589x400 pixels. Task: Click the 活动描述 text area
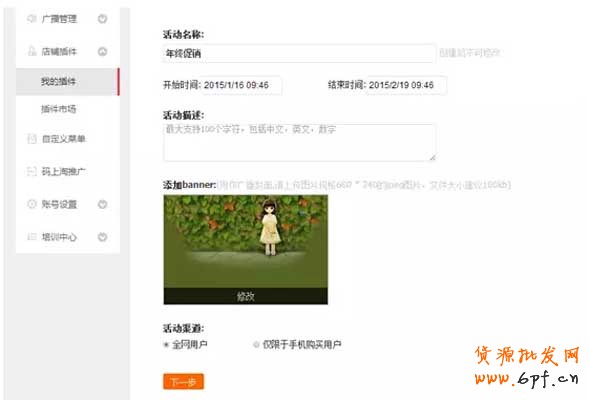(299, 142)
